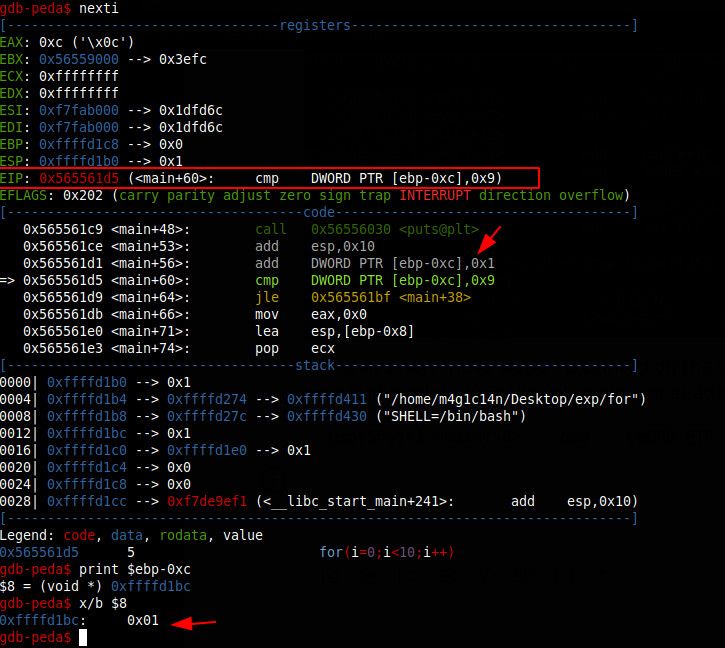The width and height of the screenshot is (725, 648).
Task: Click the 'registers' section header
Action: [x=315, y=25]
